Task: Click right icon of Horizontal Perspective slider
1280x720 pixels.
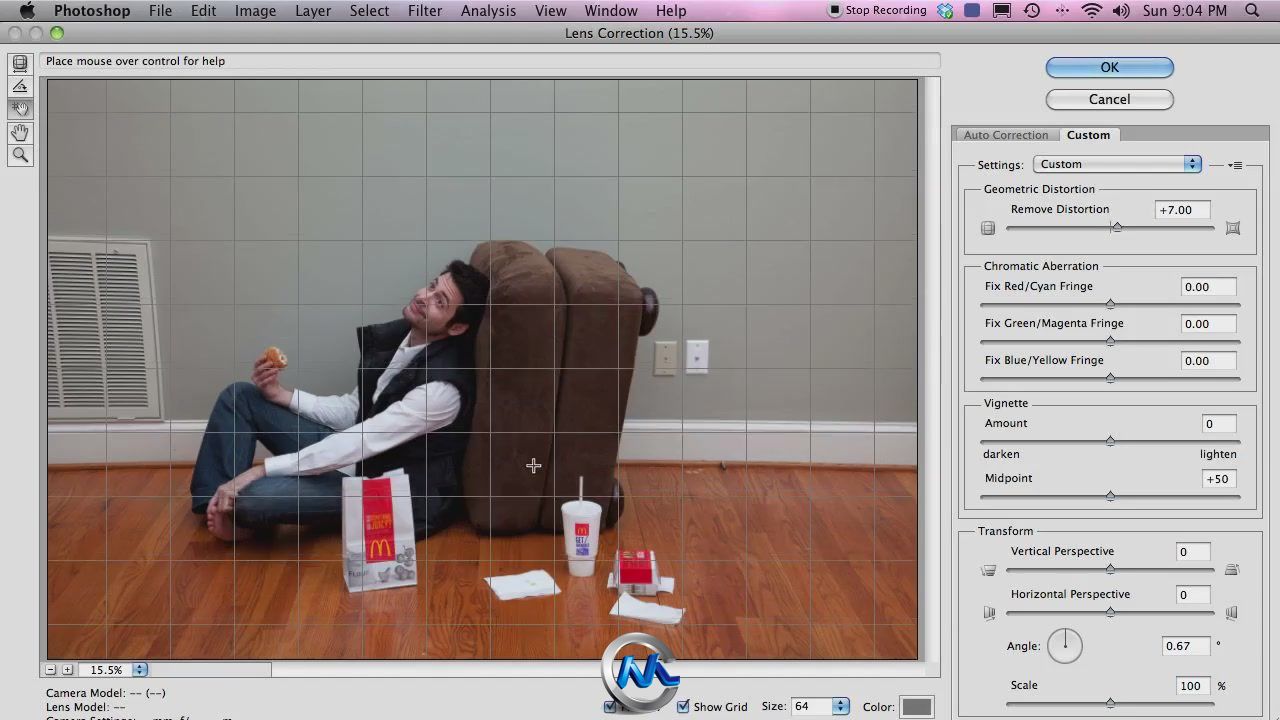Action: click(1232, 613)
